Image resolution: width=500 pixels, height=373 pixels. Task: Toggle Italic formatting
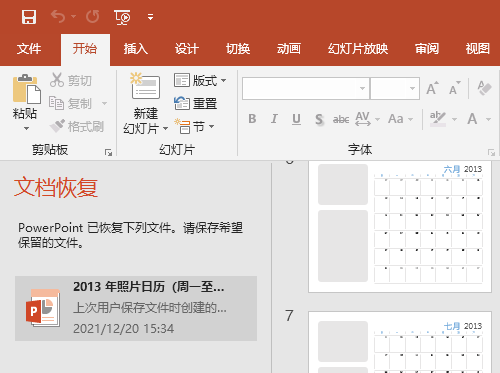click(274, 119)
